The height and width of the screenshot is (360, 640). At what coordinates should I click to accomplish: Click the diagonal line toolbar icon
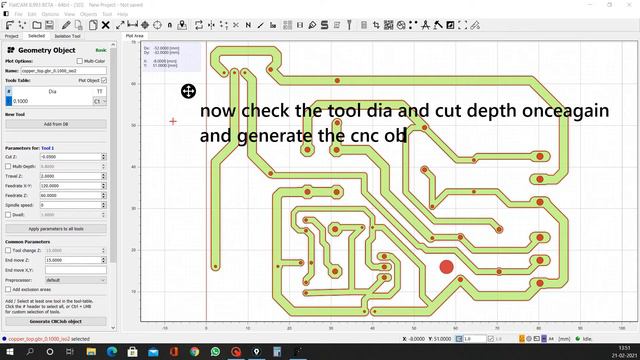coord(260,25)
